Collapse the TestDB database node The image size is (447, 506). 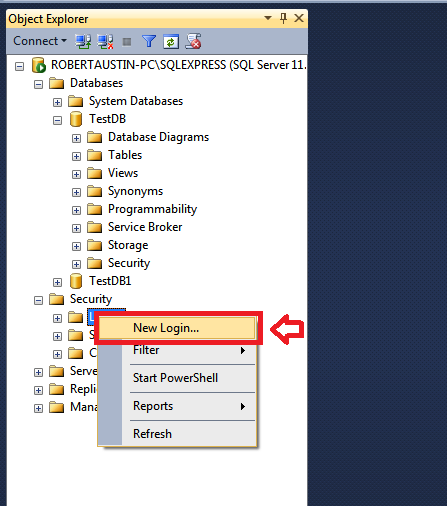(x=57, y=120)
